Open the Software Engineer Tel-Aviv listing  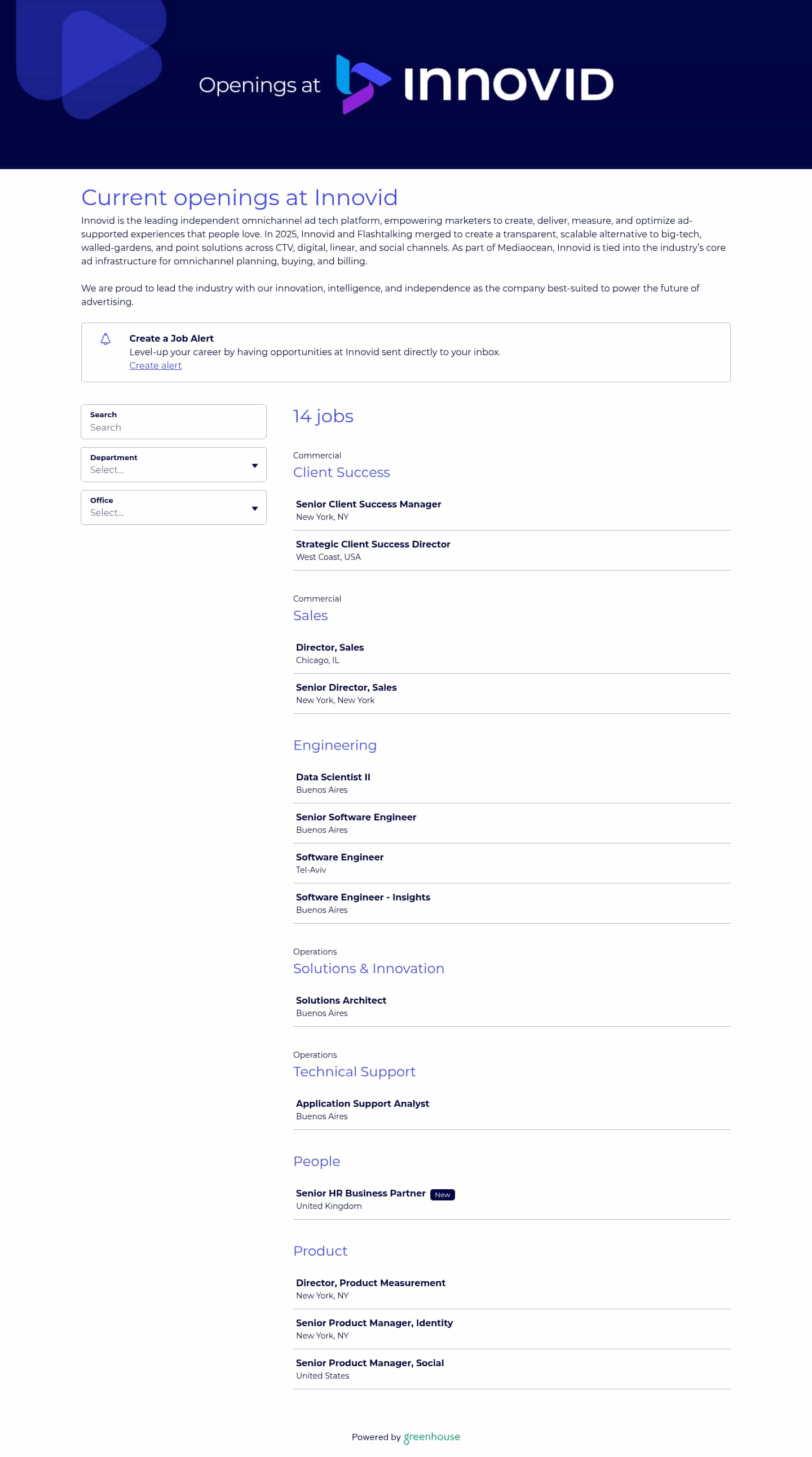click(512, 863)
